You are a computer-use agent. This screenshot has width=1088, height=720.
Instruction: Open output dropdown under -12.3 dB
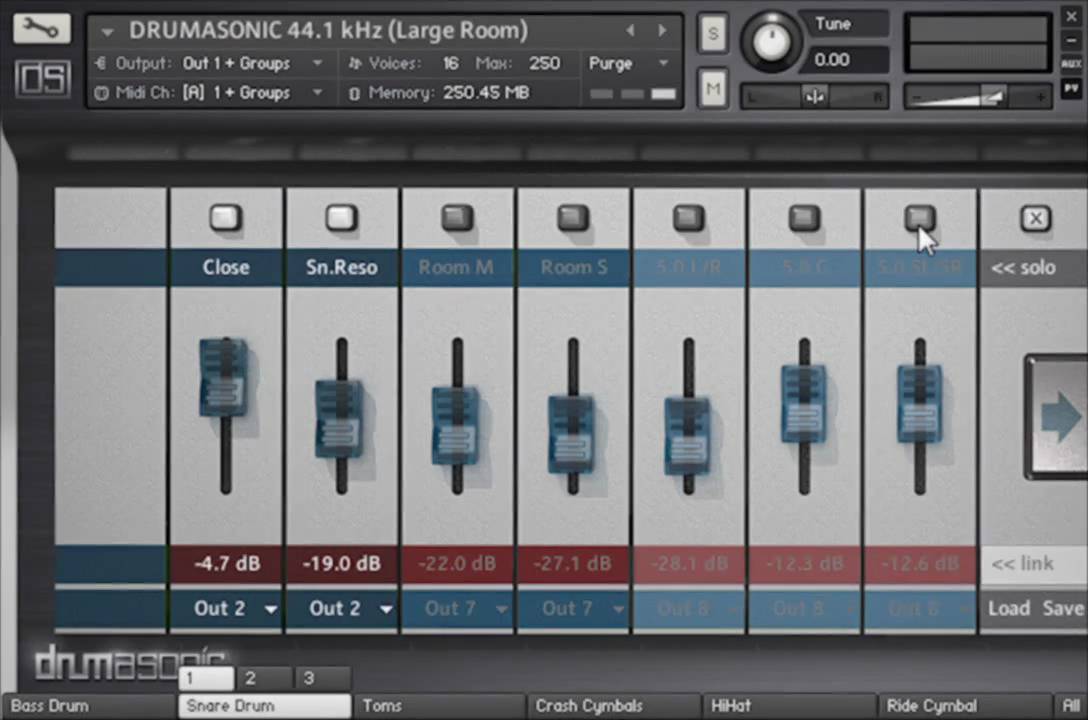click(x=804, y=609)
